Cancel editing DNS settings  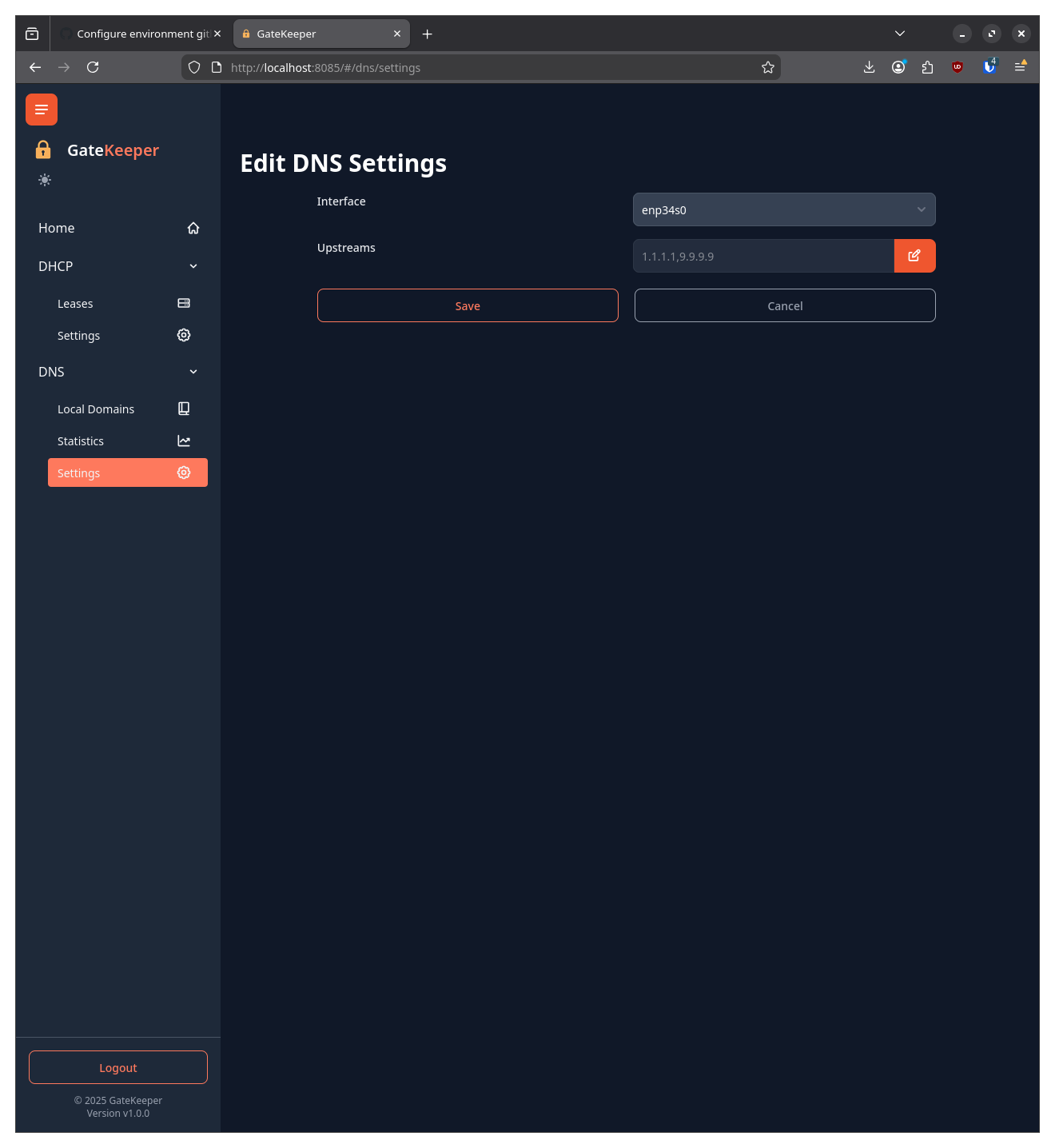click(x=784, y=305)
